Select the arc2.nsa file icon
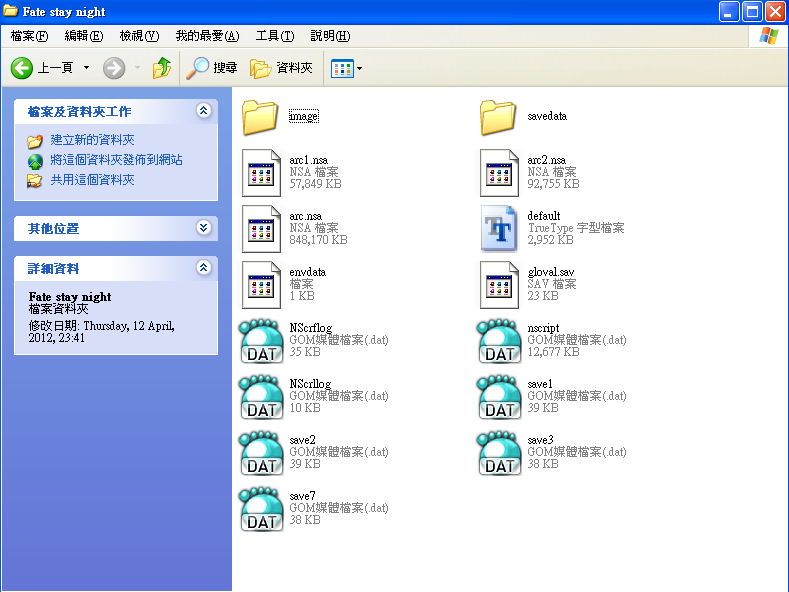789x592 pixels. tap(499, 173)
